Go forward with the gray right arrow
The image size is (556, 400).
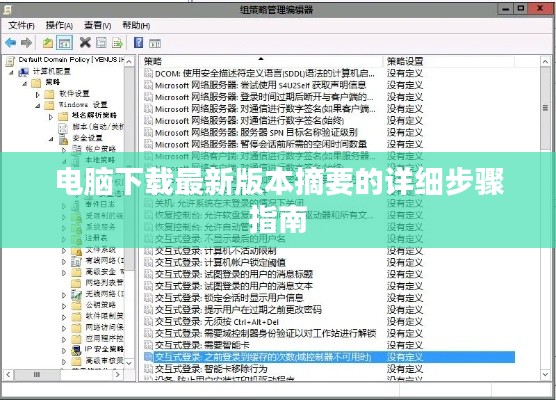(x=26, y=43)
